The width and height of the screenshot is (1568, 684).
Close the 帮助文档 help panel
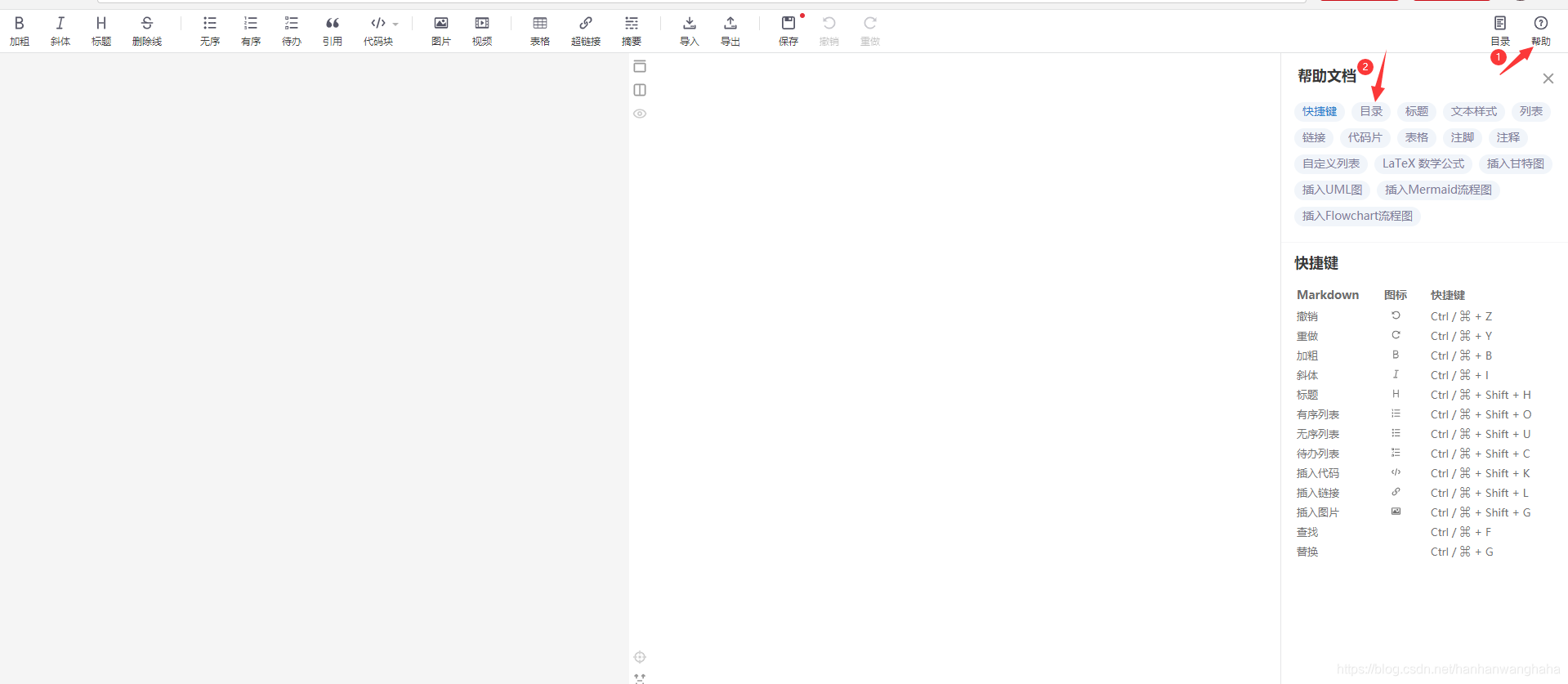1548,78
